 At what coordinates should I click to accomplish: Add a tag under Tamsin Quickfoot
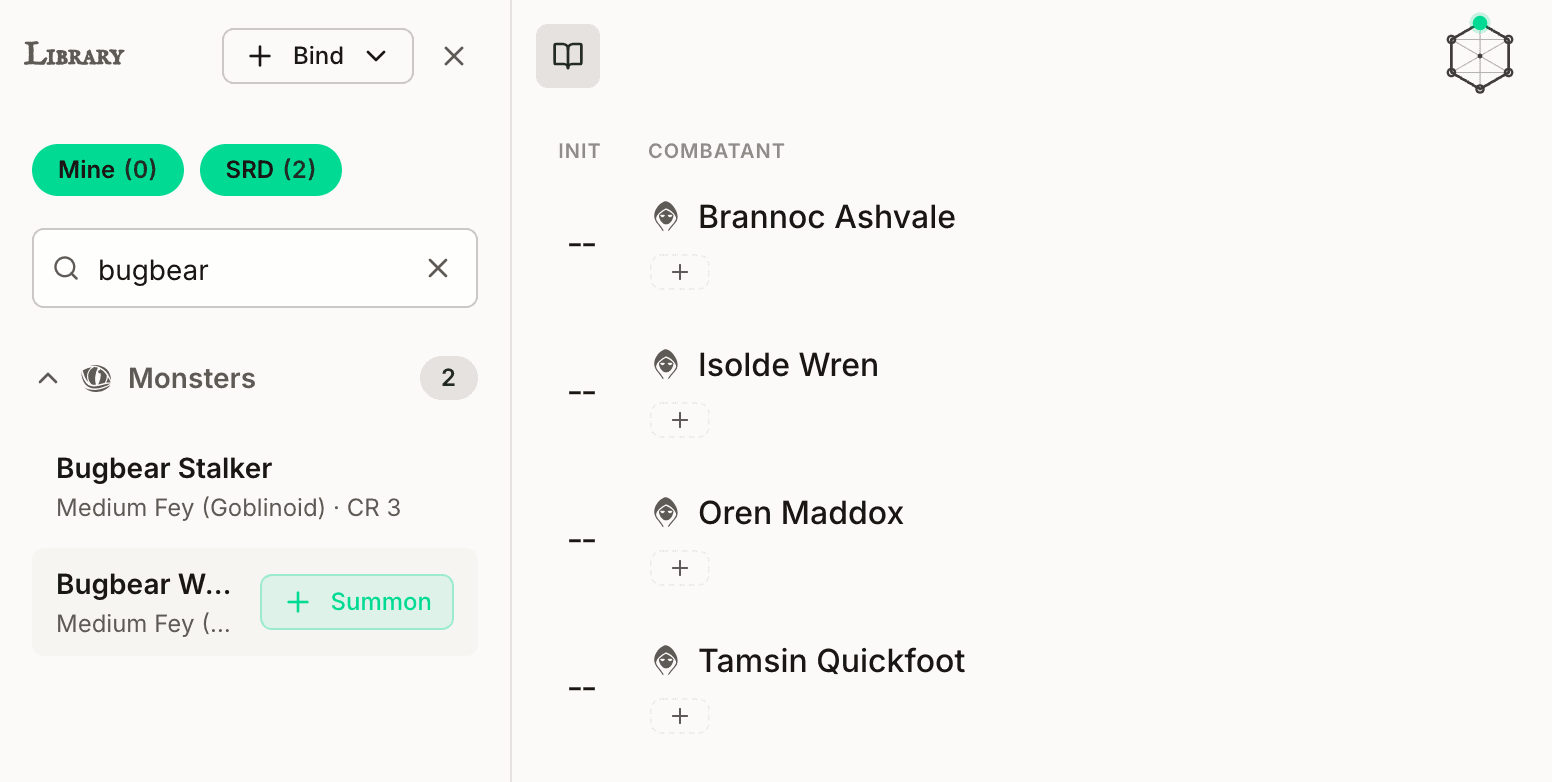680,716
